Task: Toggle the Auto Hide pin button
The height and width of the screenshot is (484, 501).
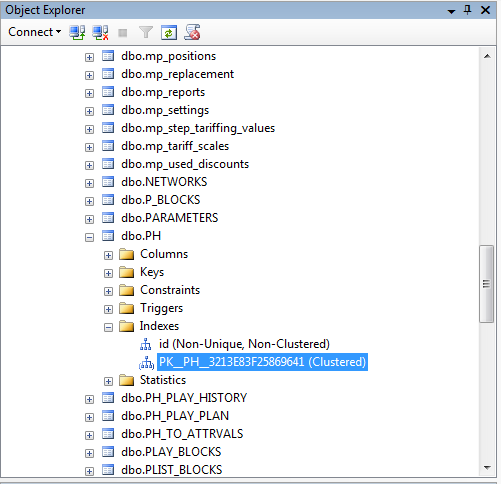Action: point(468,10)
